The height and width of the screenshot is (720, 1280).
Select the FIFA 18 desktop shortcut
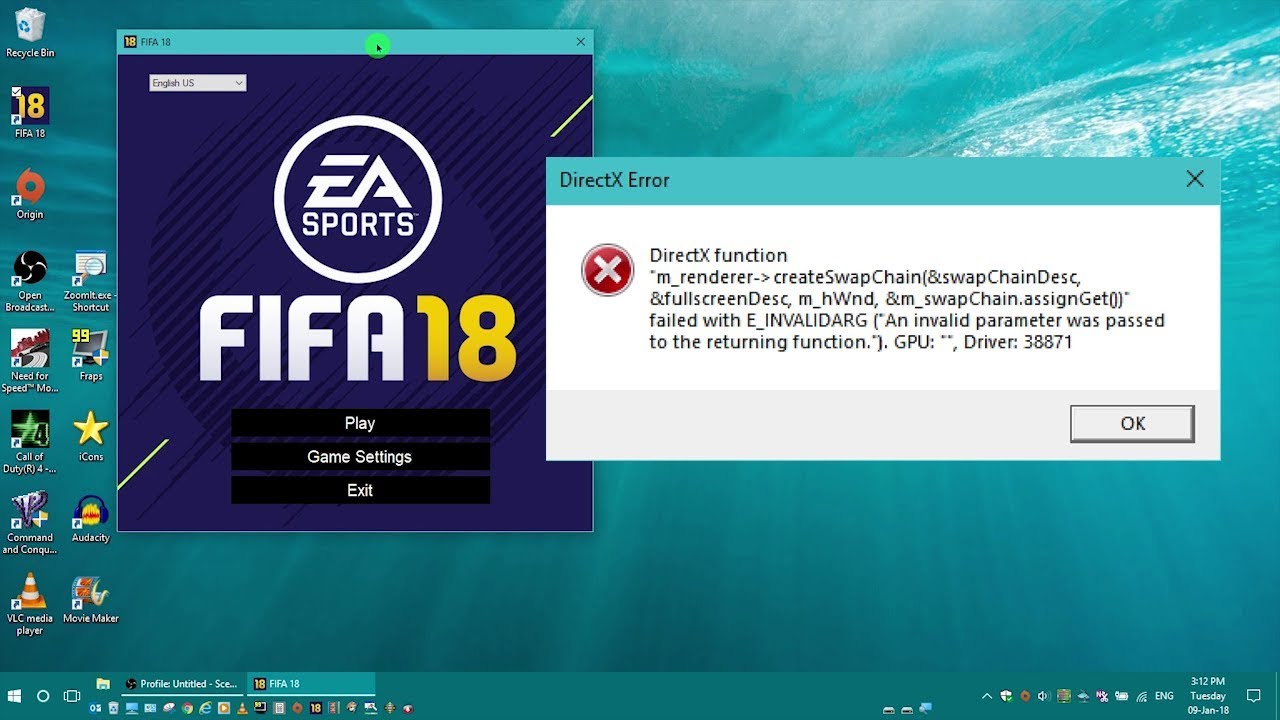tap(30, 112)
